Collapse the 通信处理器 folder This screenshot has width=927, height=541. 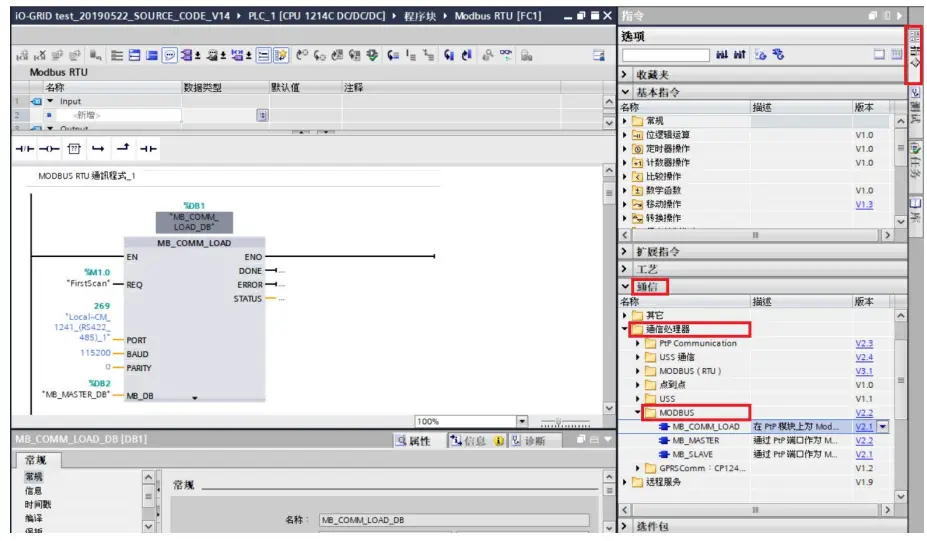(625, 329)
